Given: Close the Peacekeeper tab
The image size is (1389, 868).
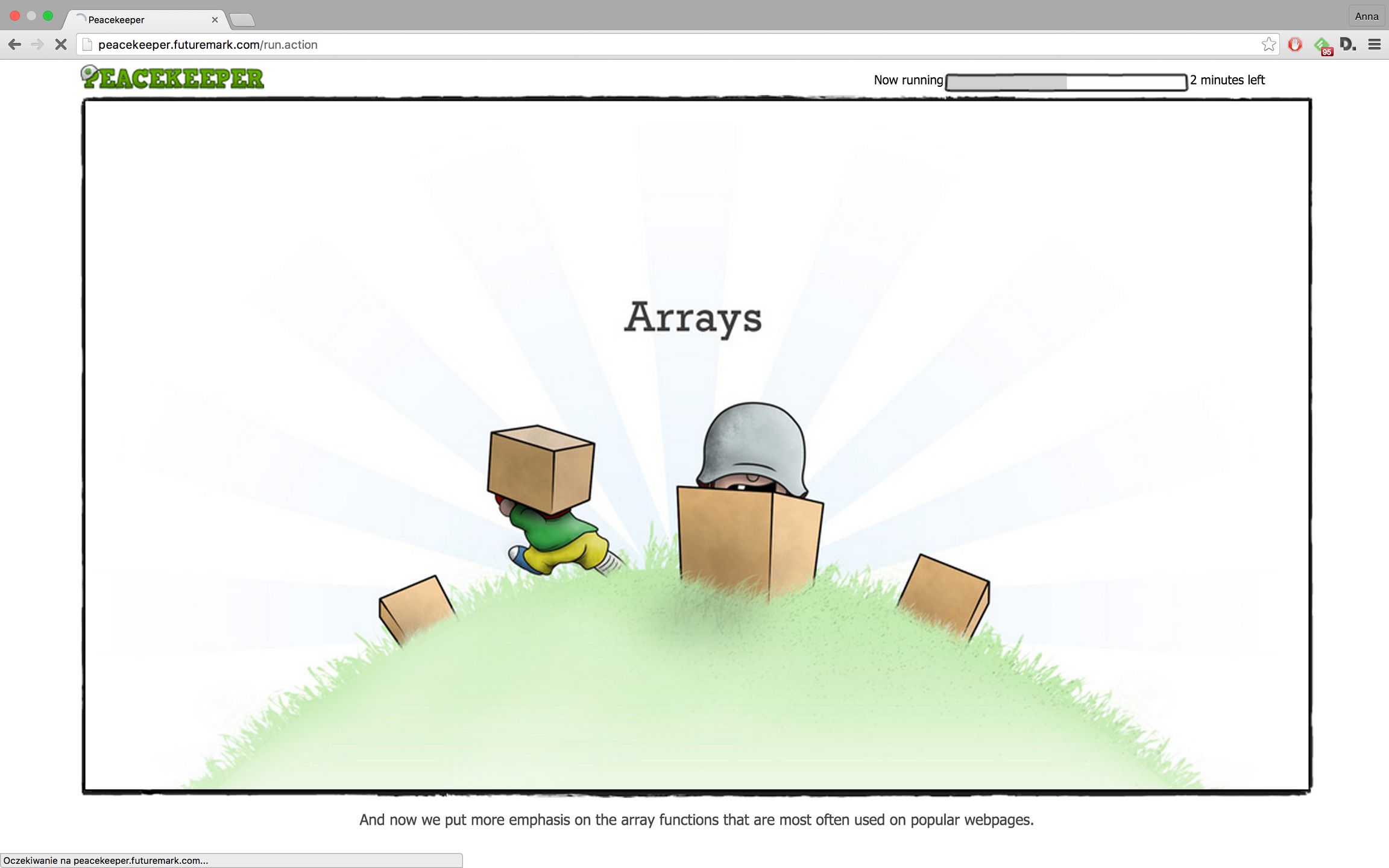Looking at the screenshot, I should [x=215, y=20].
